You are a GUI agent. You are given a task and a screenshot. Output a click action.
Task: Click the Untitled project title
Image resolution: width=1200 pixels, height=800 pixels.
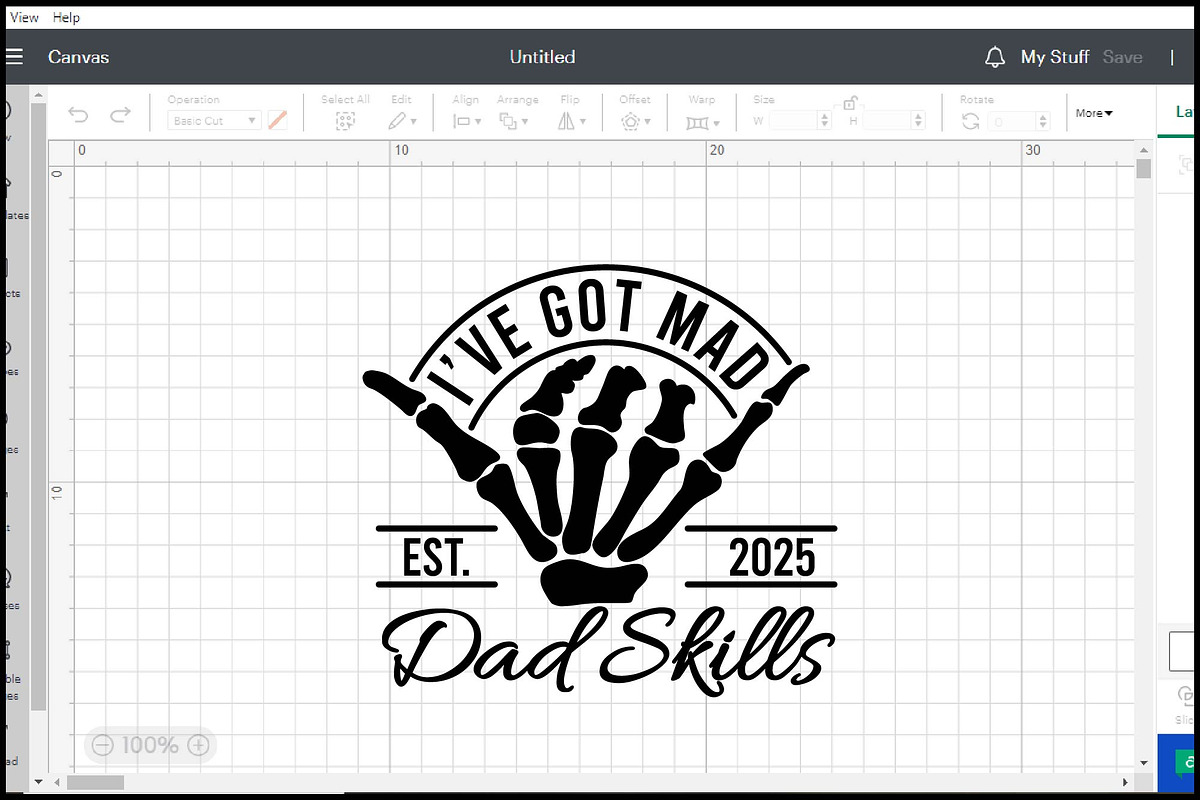click(x=542, y=57)
